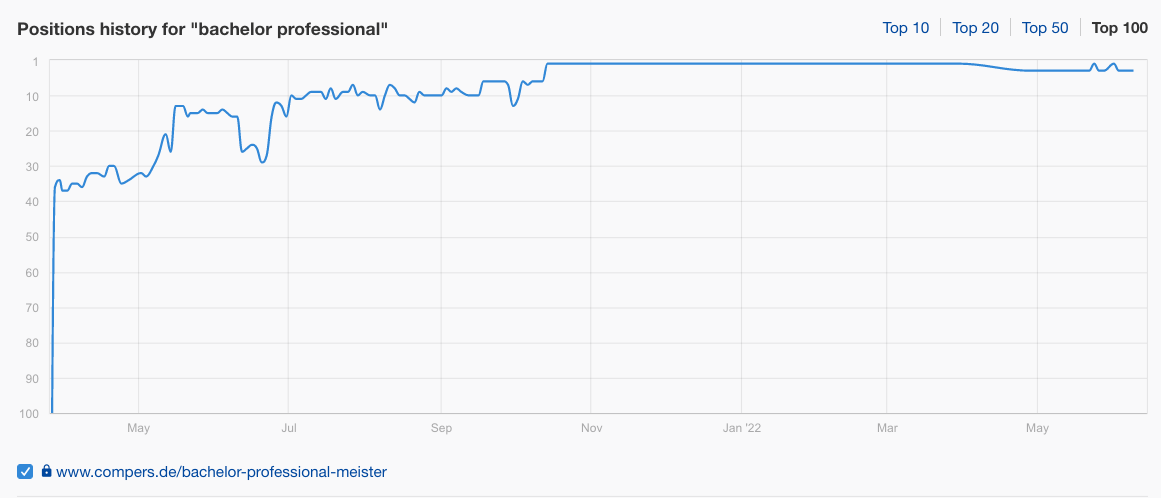Click the 1 value atop the y-axis
1161x498 pixels.
point(36,61)
